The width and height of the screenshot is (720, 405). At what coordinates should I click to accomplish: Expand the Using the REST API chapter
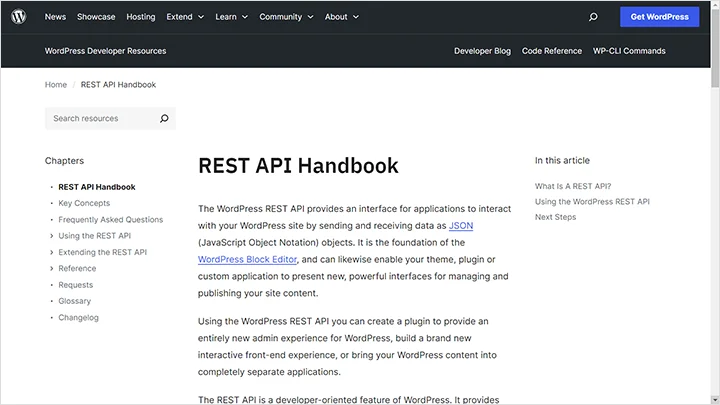coord(51,236)
